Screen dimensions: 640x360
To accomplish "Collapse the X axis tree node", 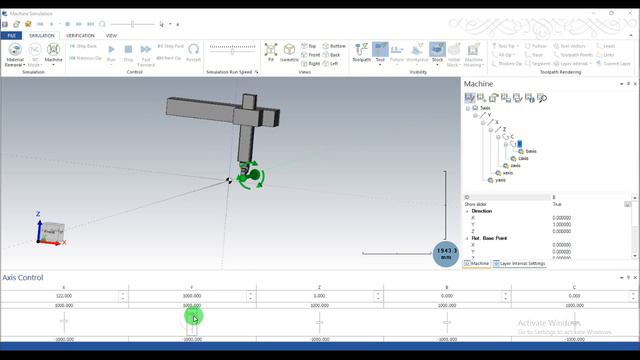I will pyautogui.click(x=483, y=122).
